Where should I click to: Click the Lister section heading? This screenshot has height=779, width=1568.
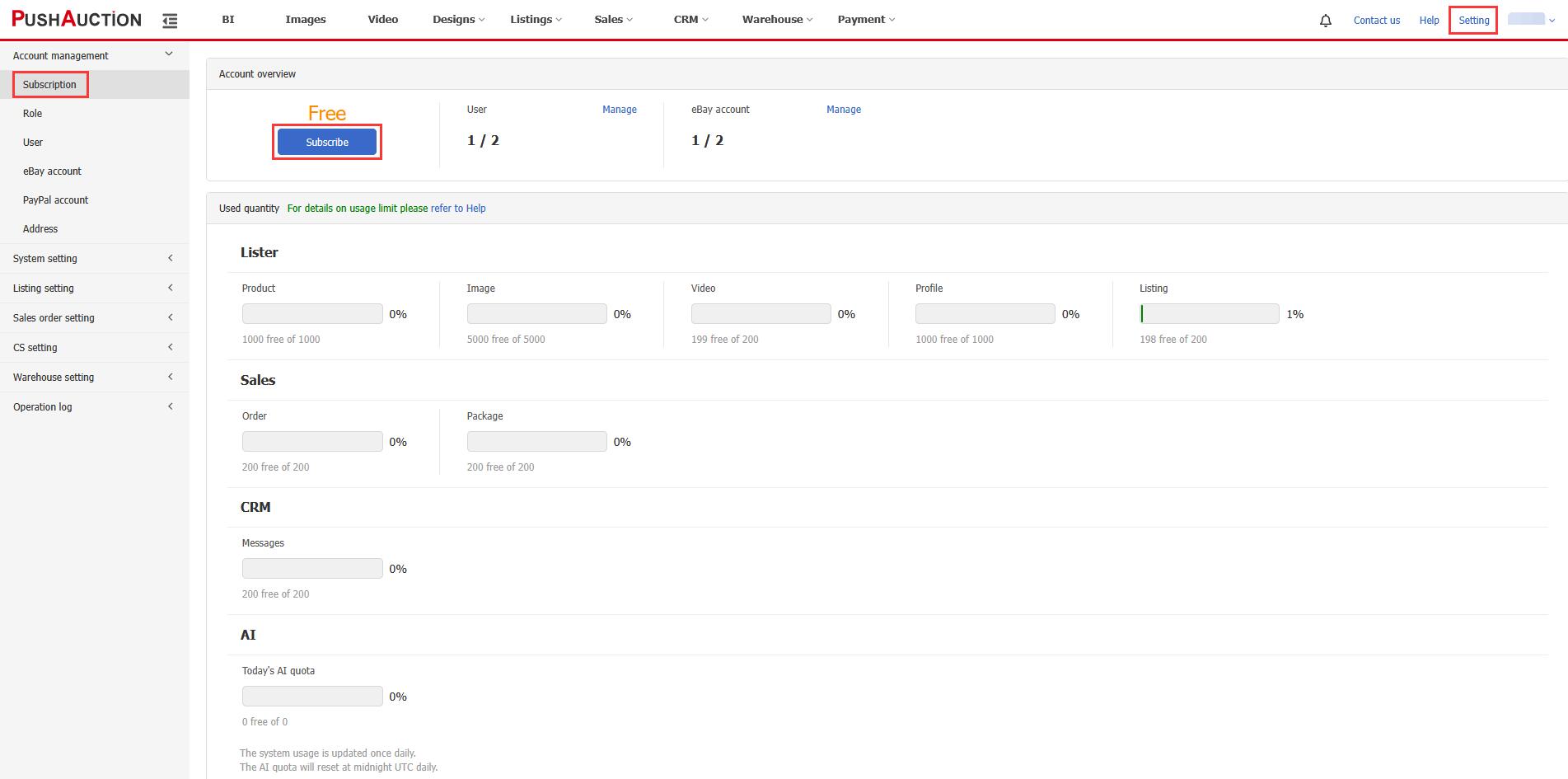click(260, 252)
